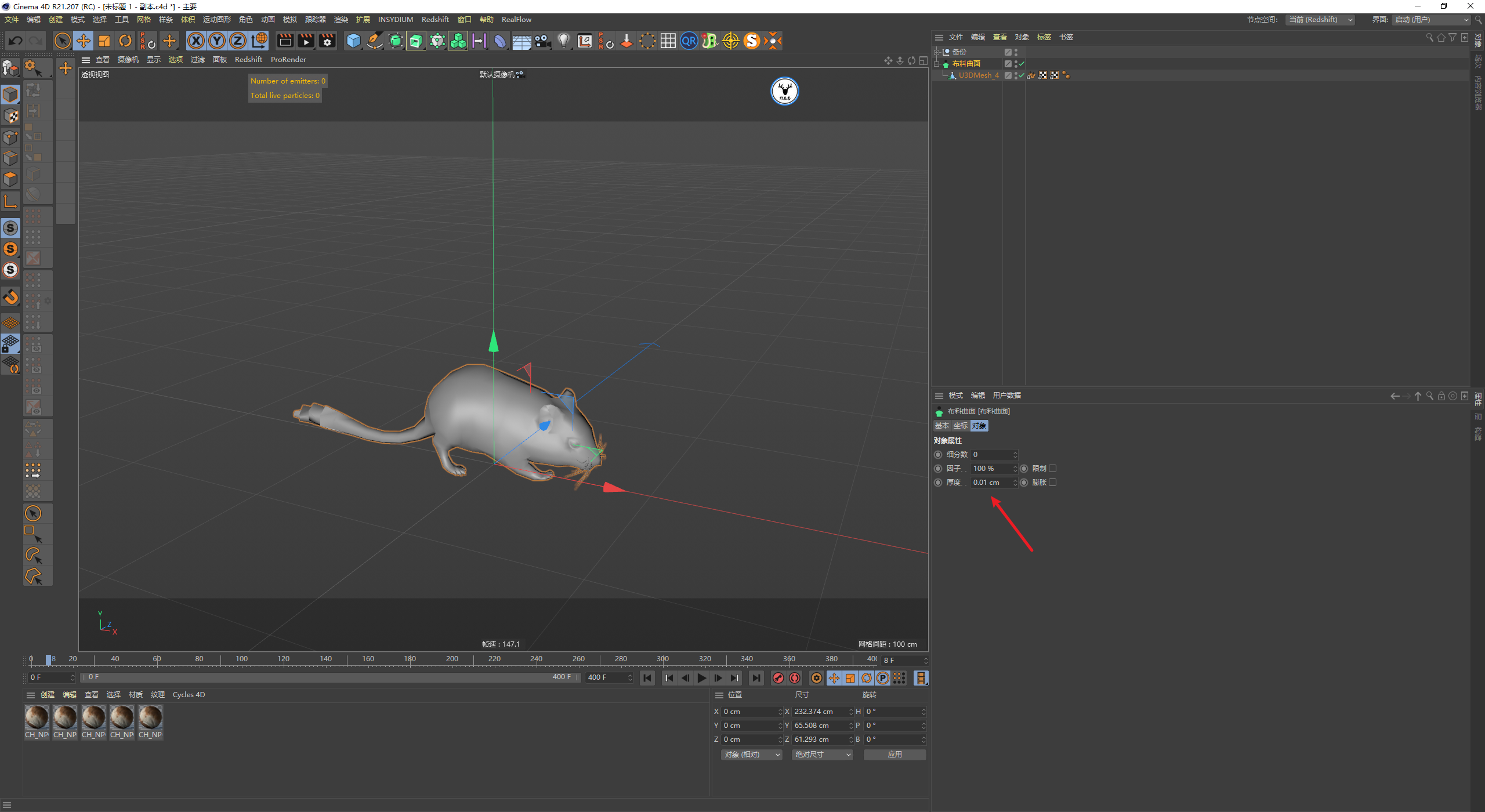The height and width of the screenshot is (812, 1485).
Task: Enable the 限制 checkbox
Action: (1052, 469)
